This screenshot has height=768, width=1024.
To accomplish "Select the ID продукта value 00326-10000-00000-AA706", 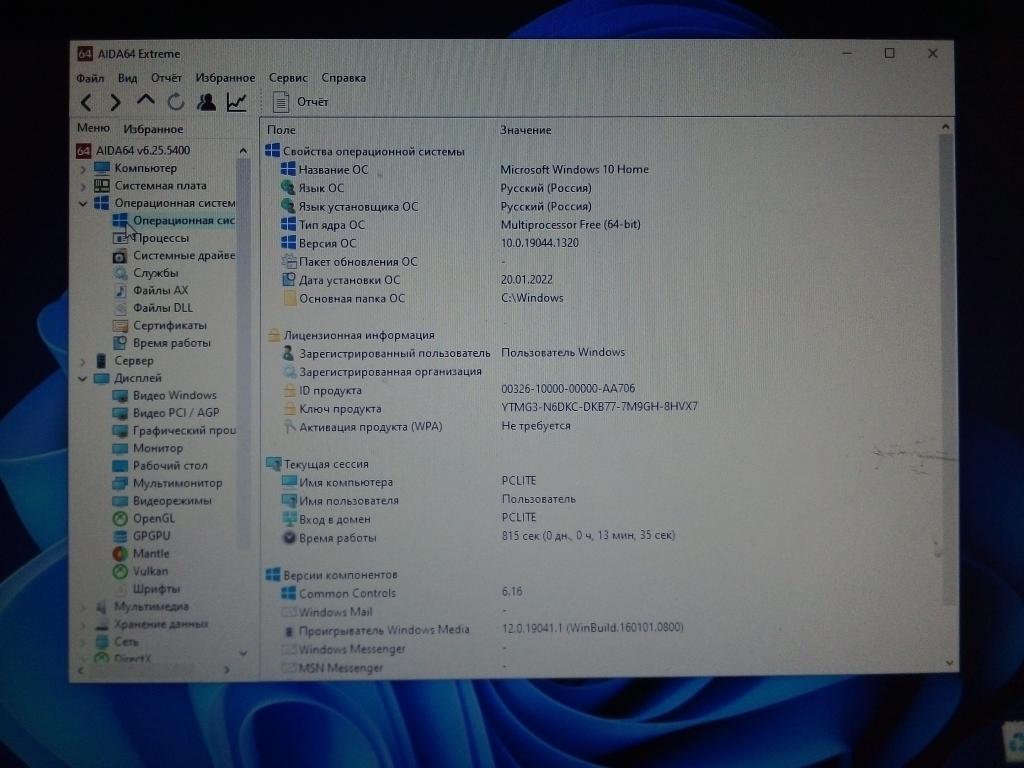I will coord(568,389).
